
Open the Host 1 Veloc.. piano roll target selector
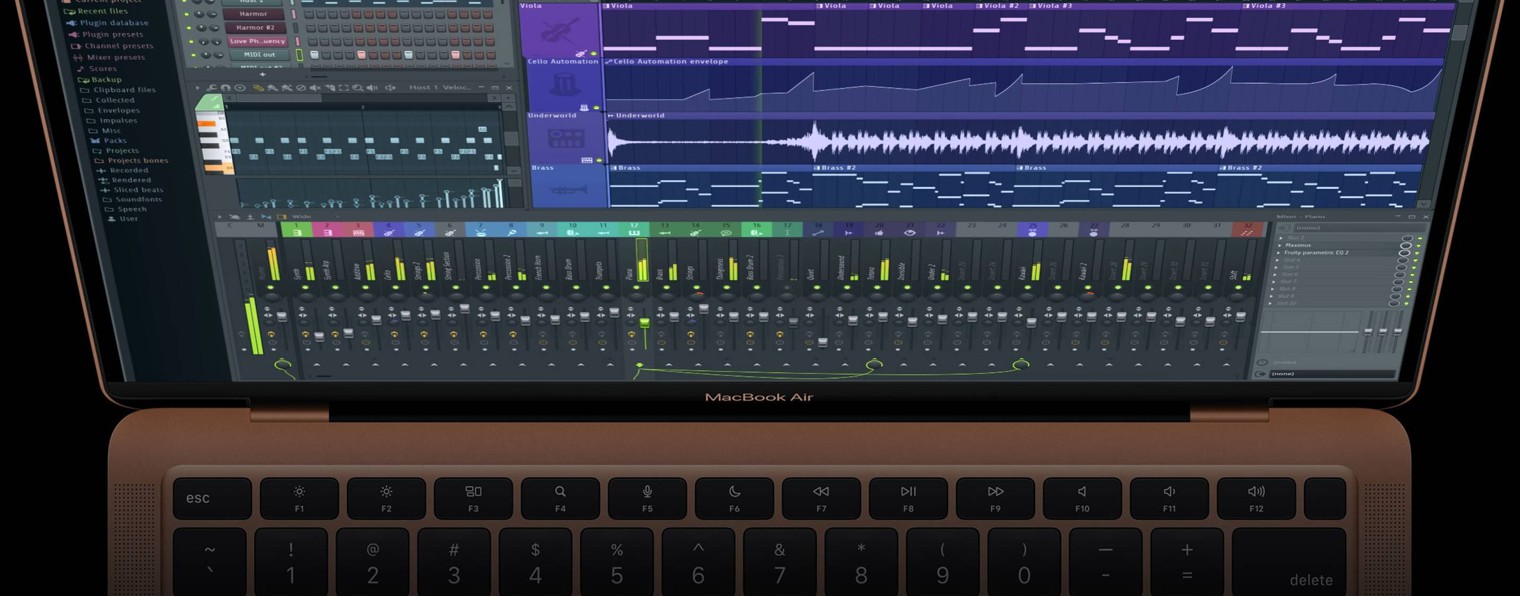[x=438, y=88]
